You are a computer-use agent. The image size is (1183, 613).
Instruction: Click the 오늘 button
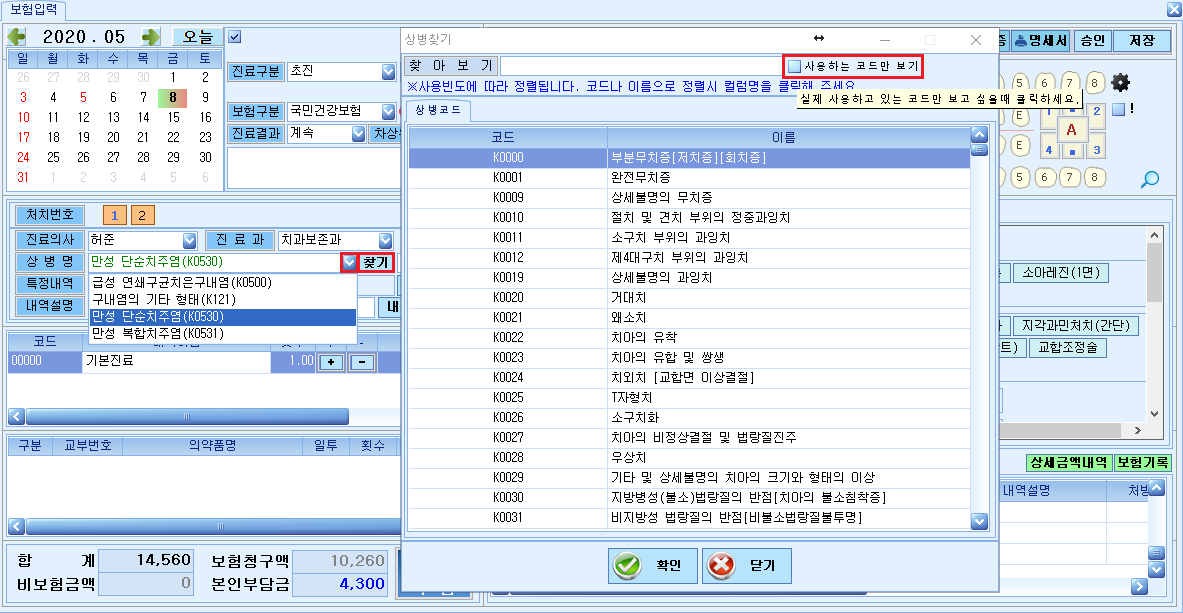[x=198, y=36]
